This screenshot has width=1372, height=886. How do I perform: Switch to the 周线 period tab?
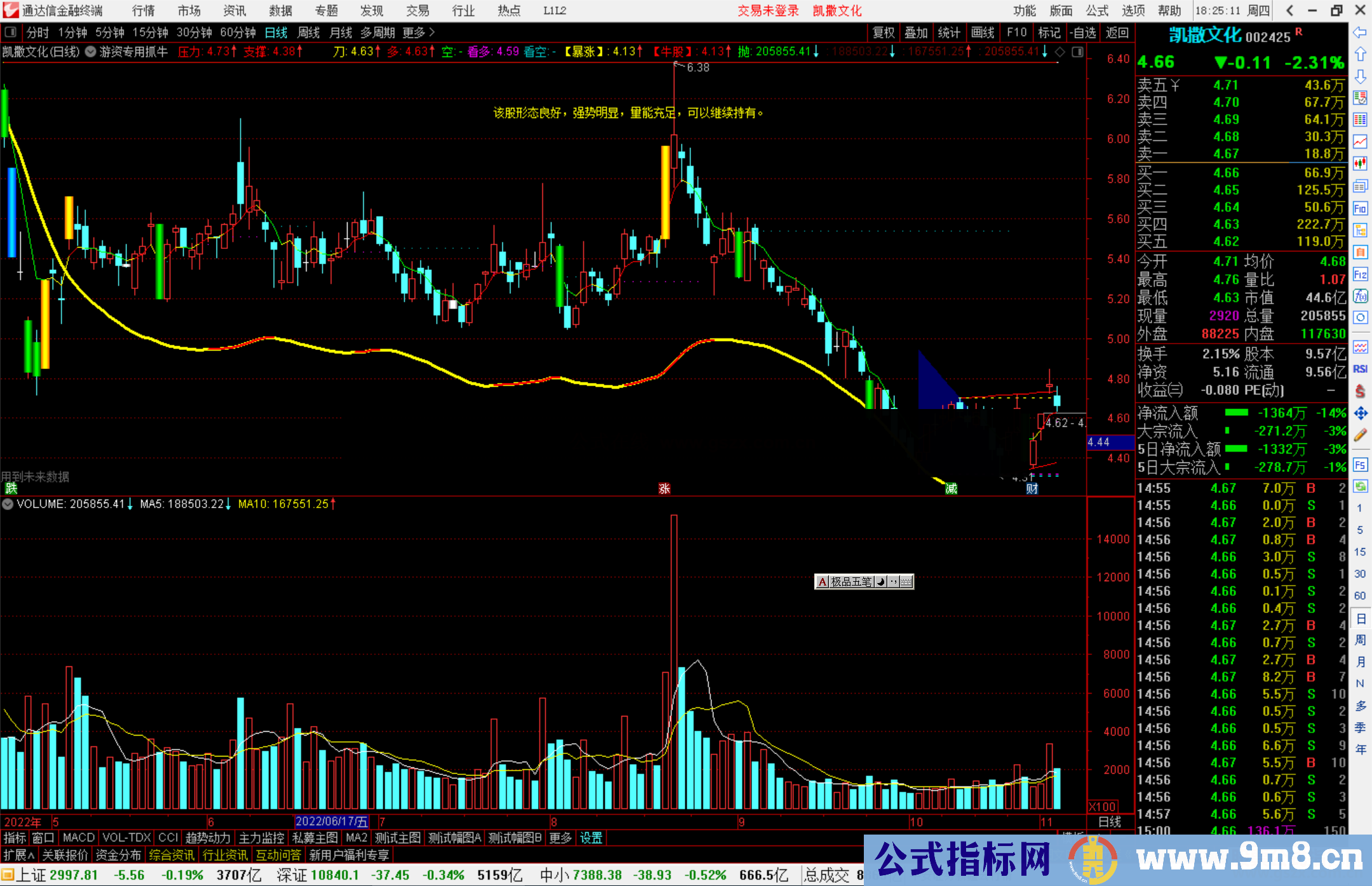click(x=309, y=32)
